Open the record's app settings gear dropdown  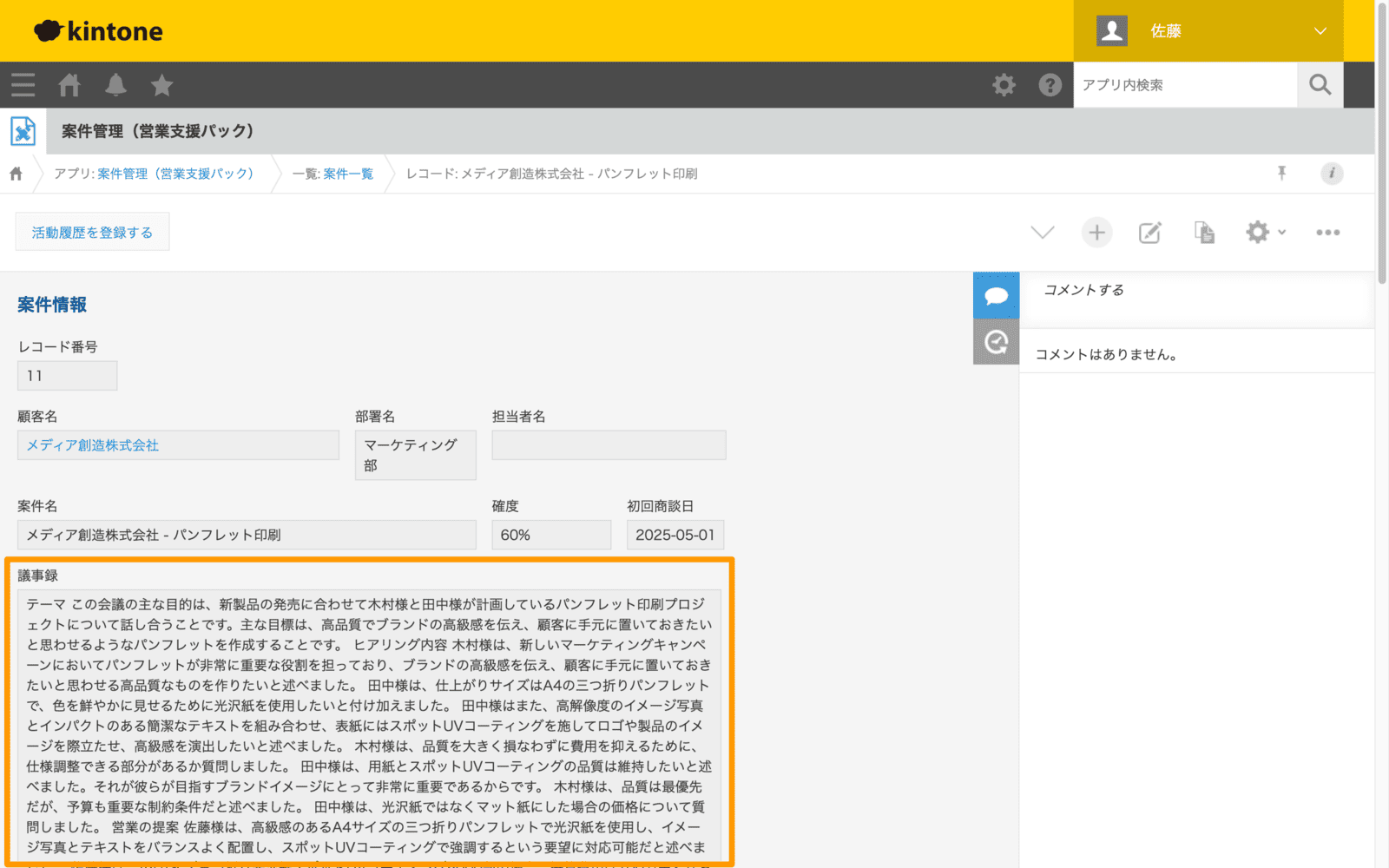tap(1266, 233)
